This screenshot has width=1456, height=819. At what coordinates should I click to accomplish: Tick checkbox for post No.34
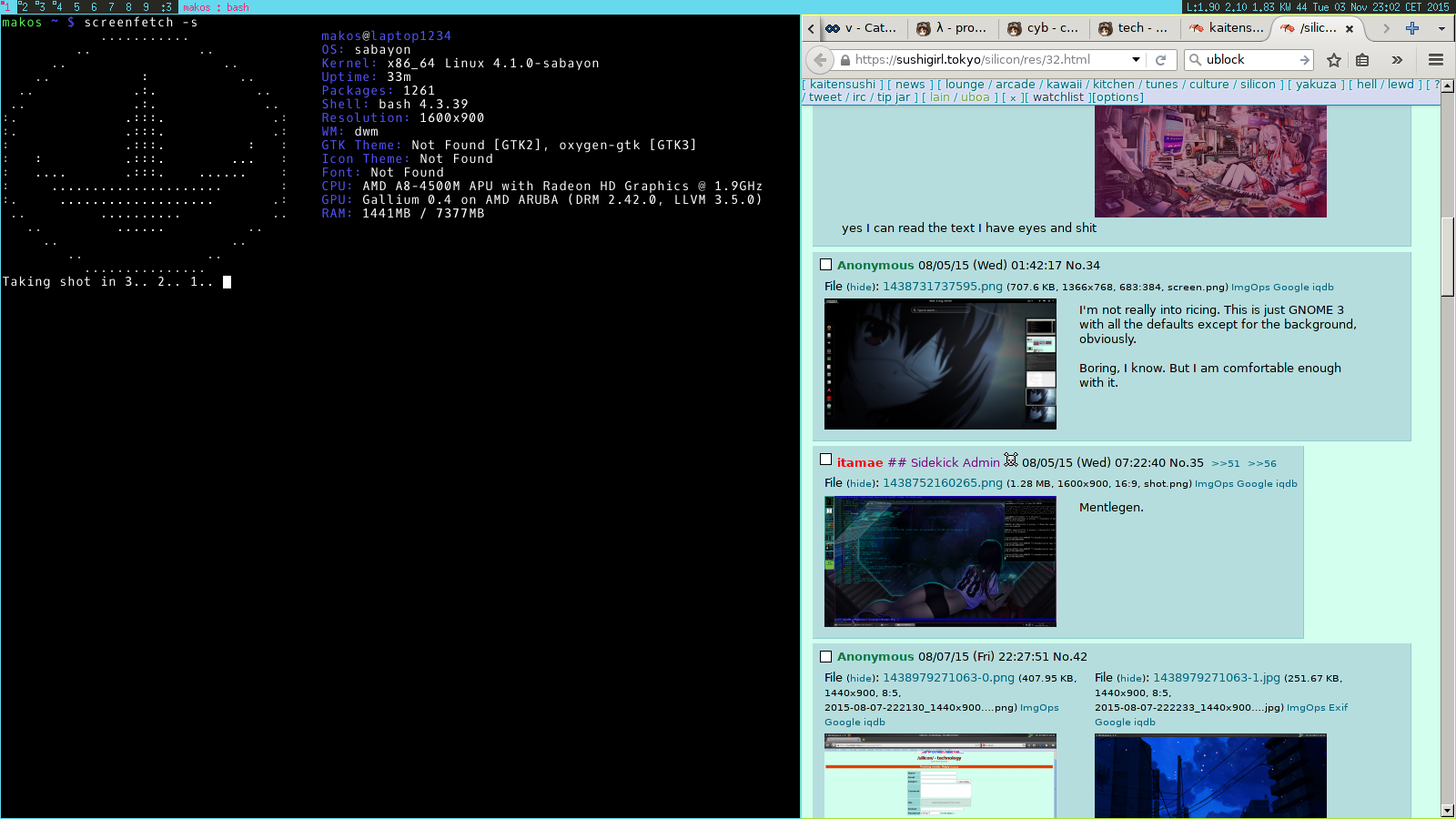tap(826, 265)
